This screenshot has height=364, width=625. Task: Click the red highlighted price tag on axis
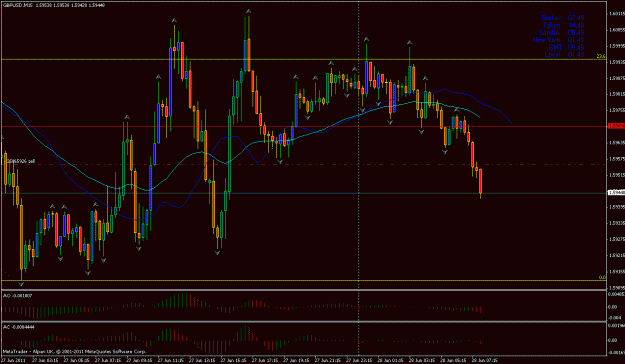point(616,126)
